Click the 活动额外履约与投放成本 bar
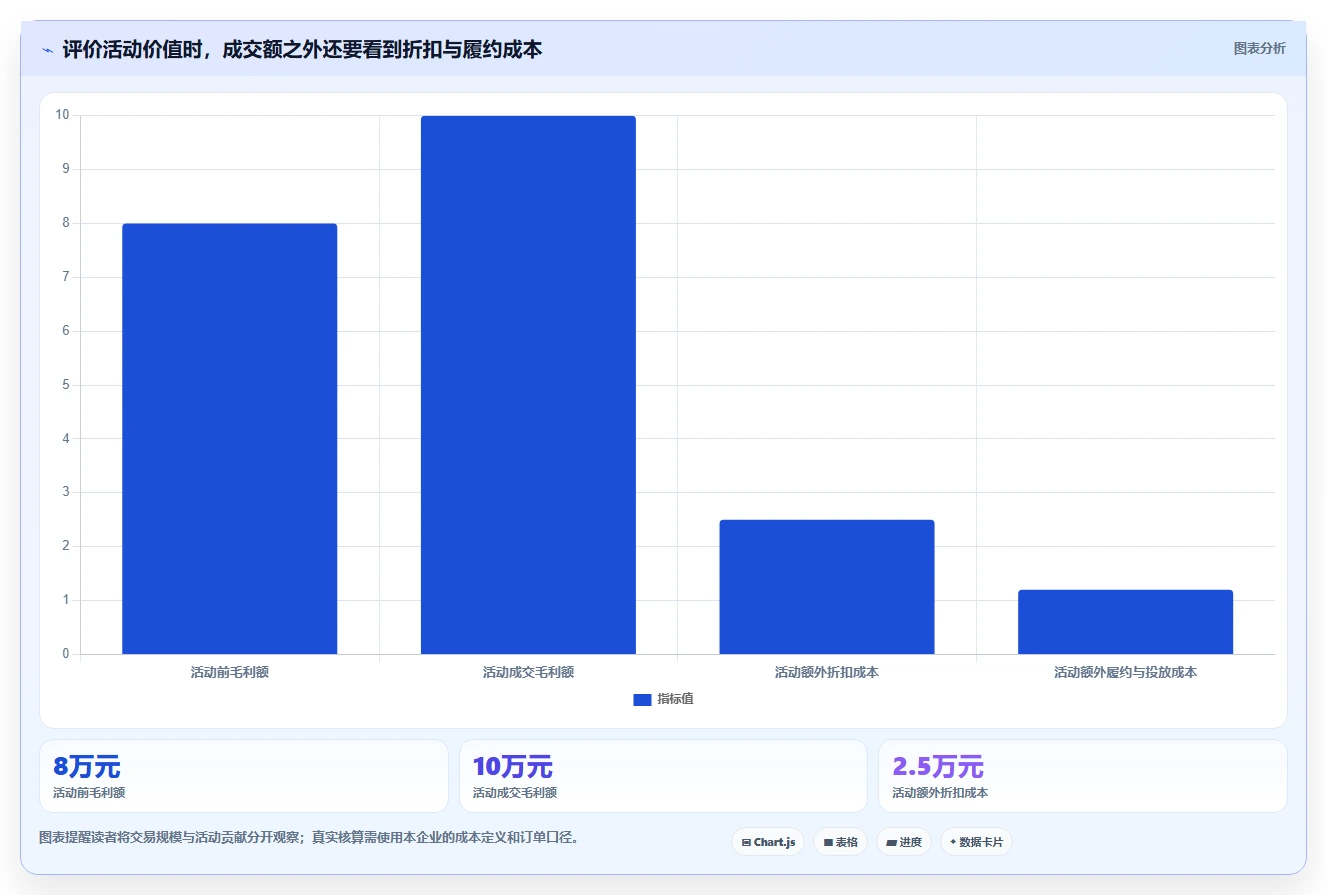 pos(1125,622)
